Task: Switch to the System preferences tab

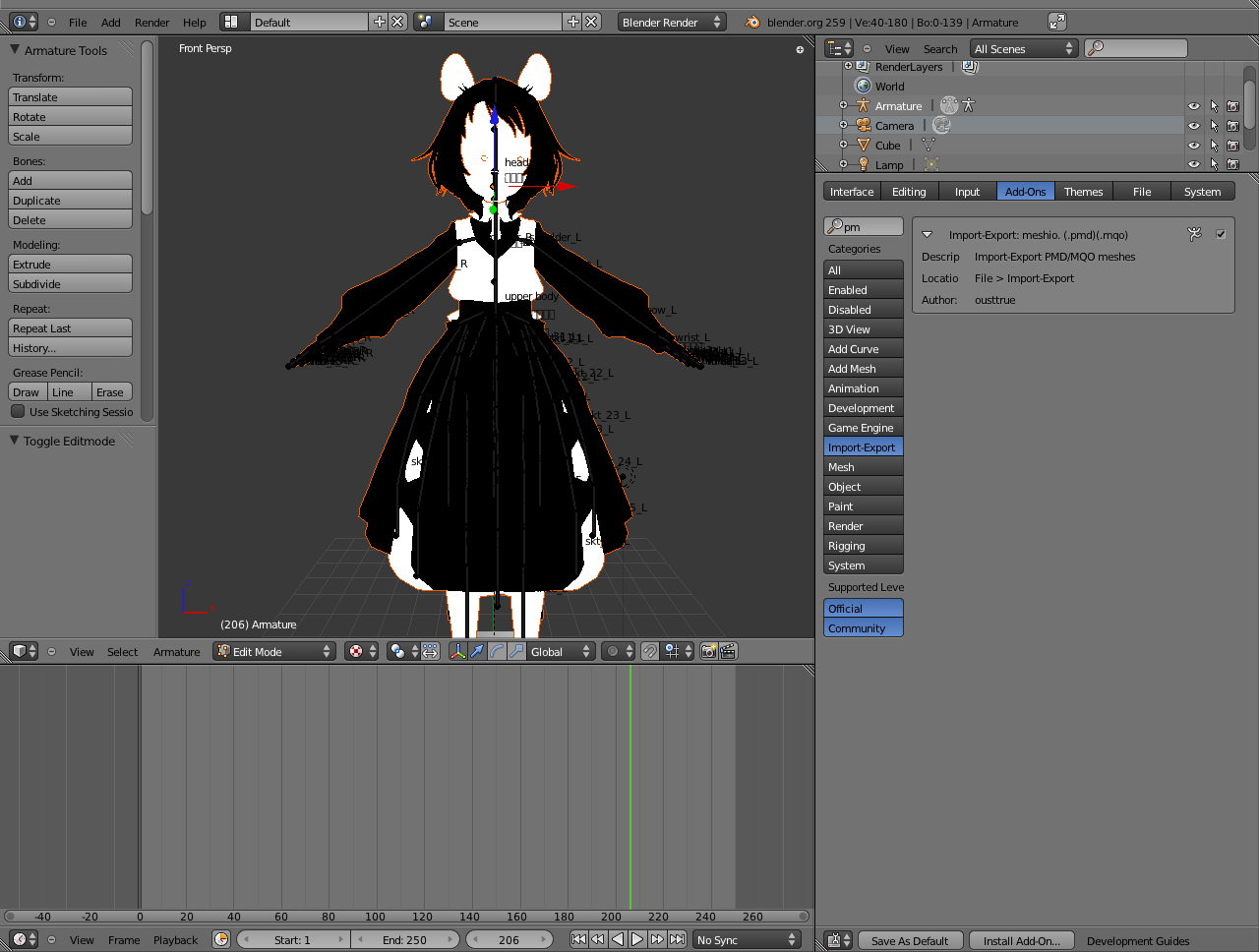Action: point(1202,191)
